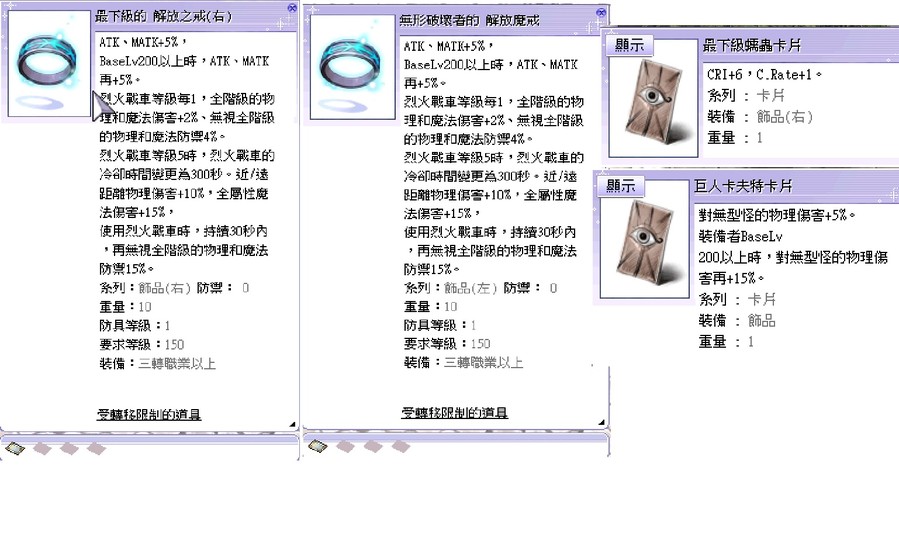Open 受轉移限制的道具 link in 解放之戒(右) window

click(148, 413)
